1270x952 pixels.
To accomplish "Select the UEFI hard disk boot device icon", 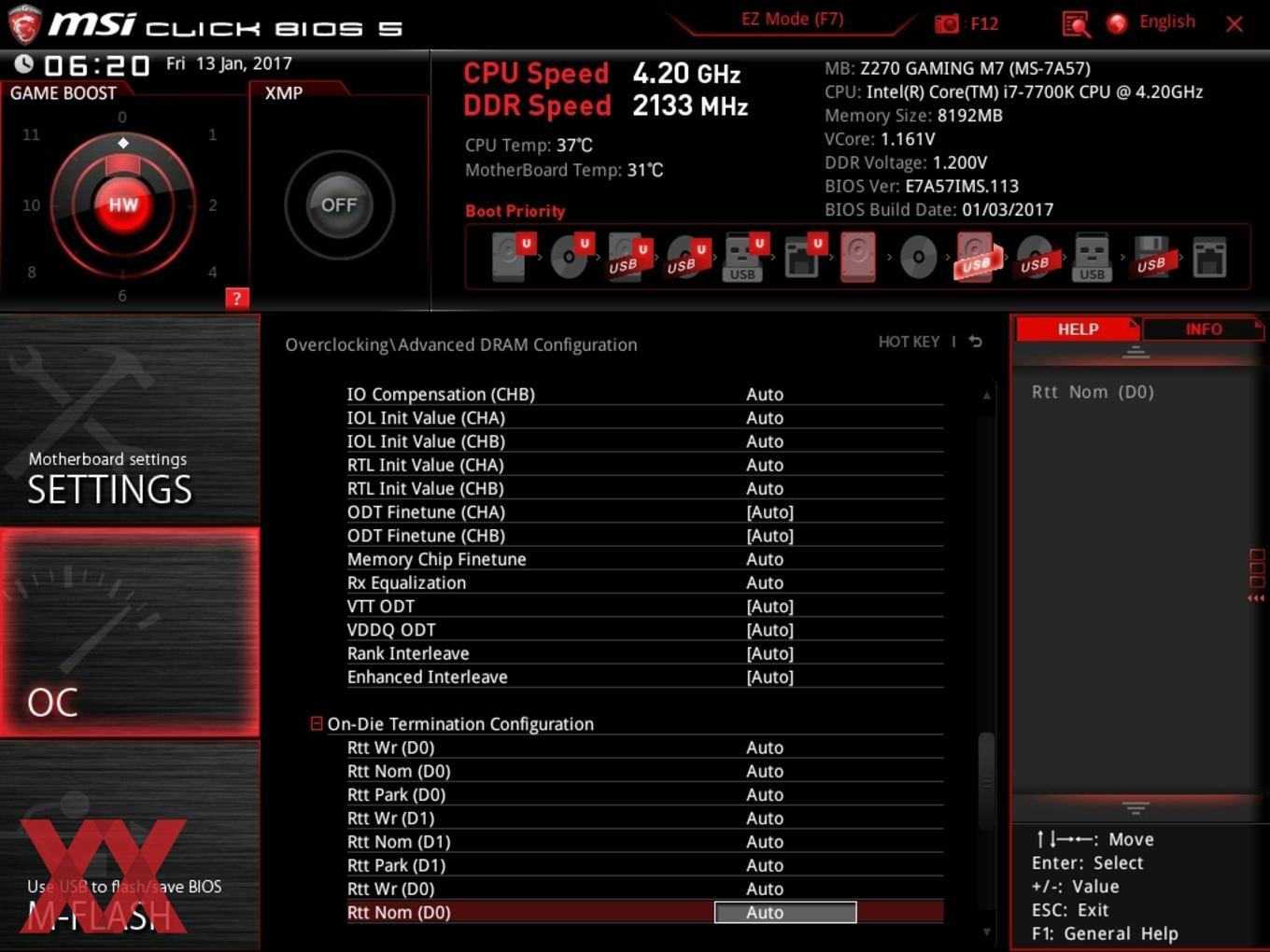I will (x=512, y=257).
